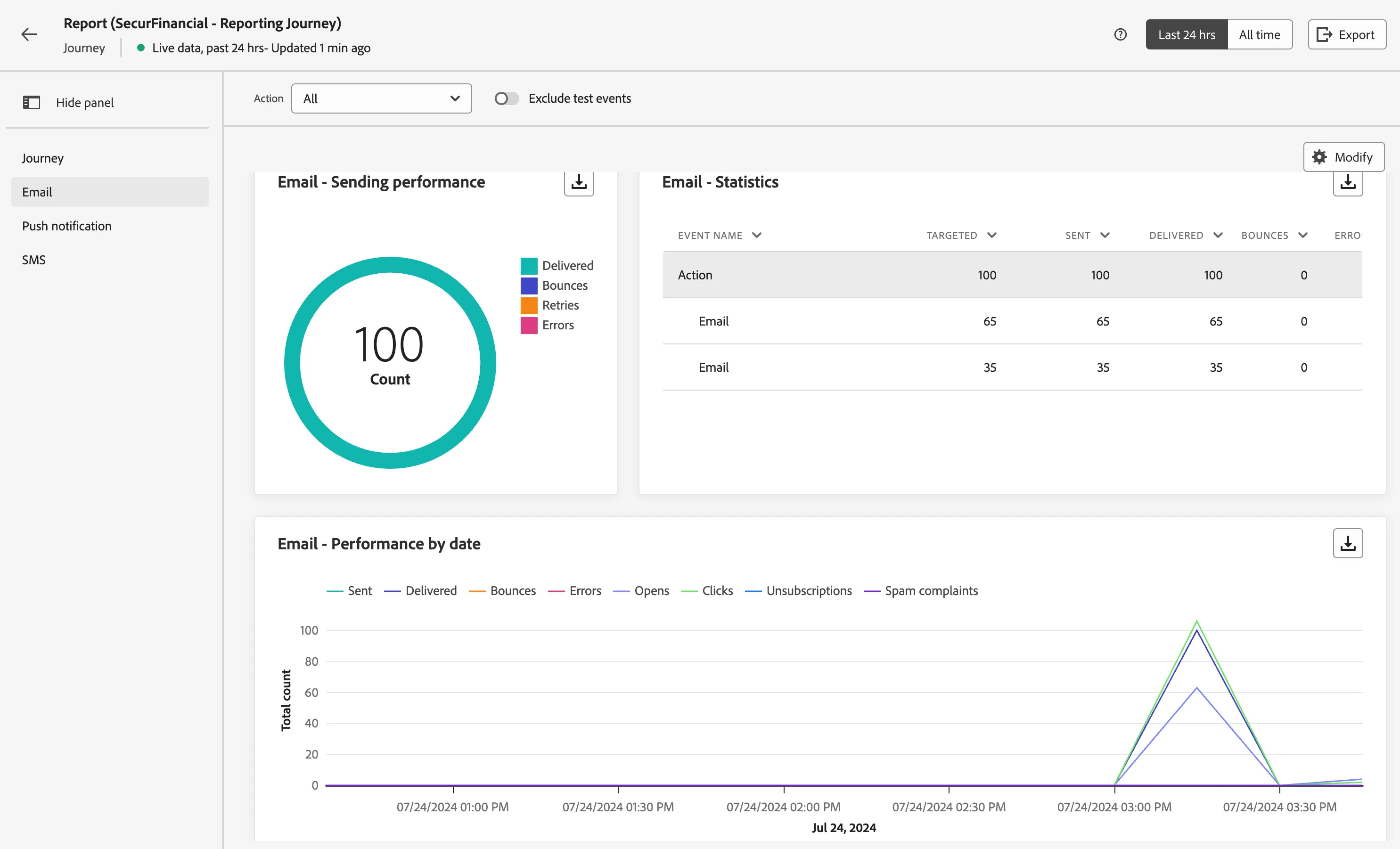Click the 07/24/2024 03:00 PM axis label
The width and height of the screenshot is (1400, 849).
pos(1113,807)
